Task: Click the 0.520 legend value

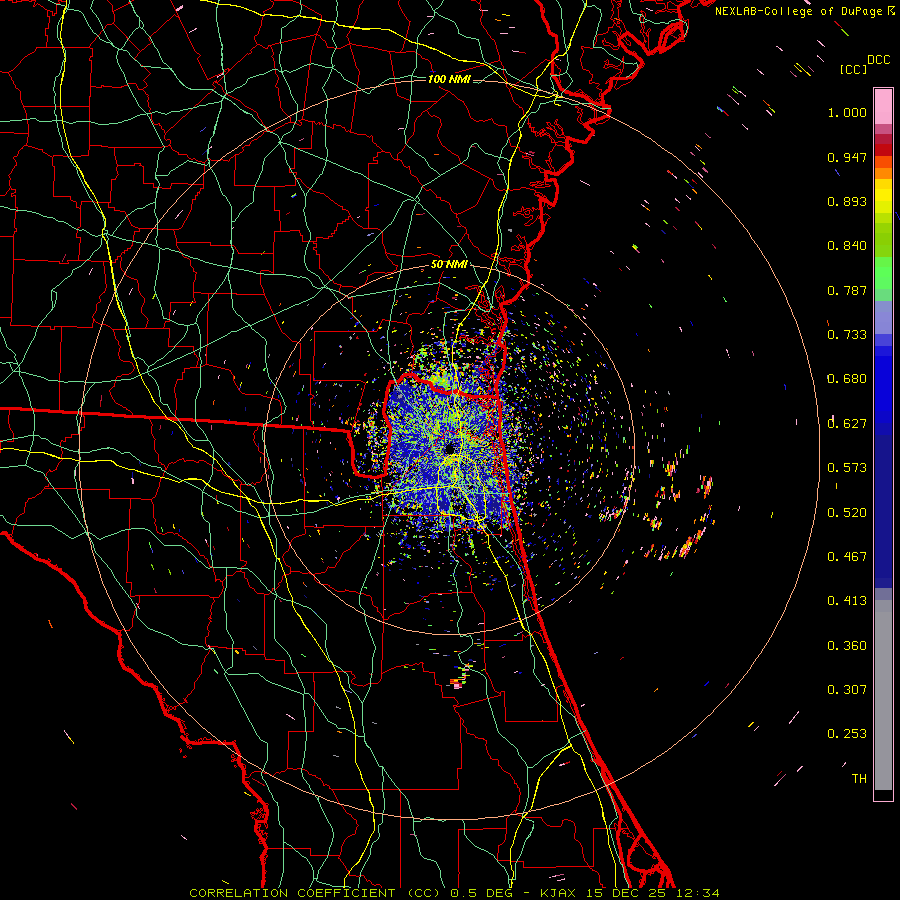Action: [x=847, y=513]
